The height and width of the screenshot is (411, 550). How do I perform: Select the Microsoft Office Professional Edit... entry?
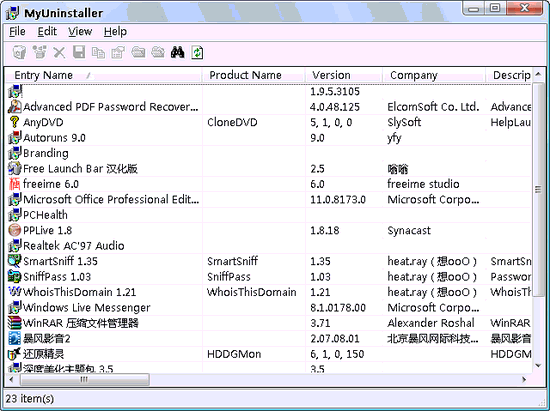(x=269, y=199)
